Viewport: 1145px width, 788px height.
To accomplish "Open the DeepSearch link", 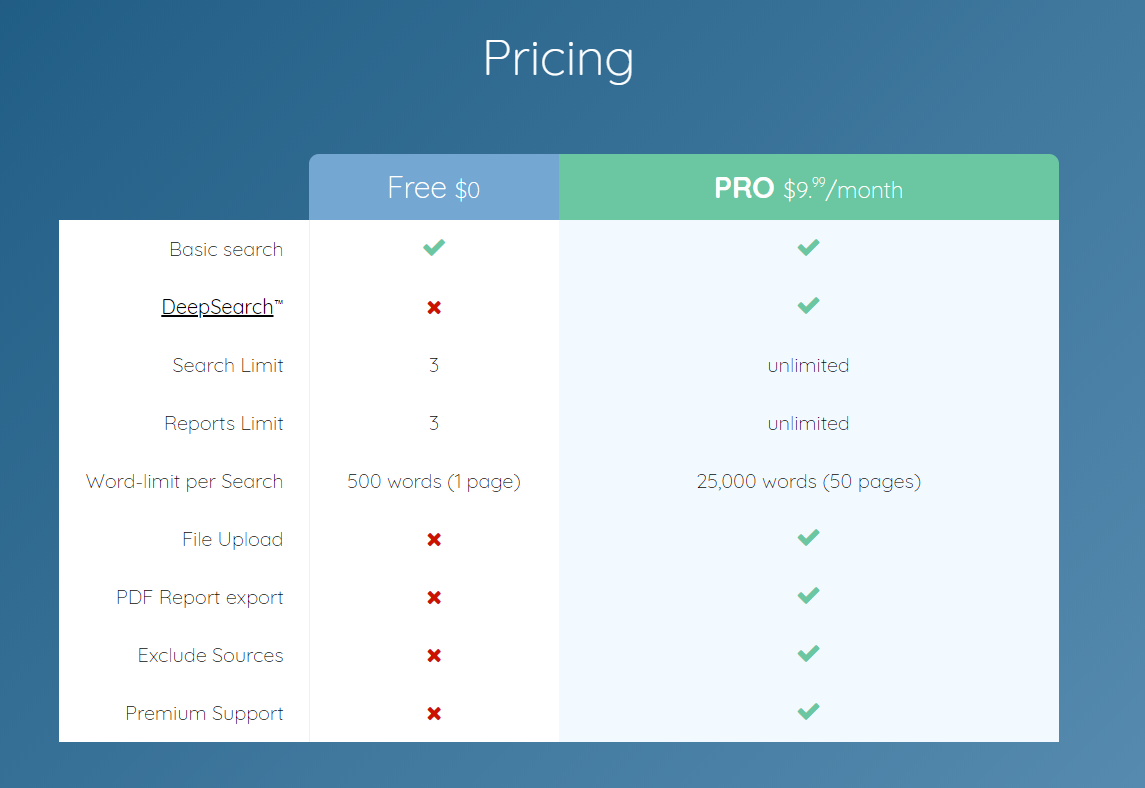I will 218,307.
